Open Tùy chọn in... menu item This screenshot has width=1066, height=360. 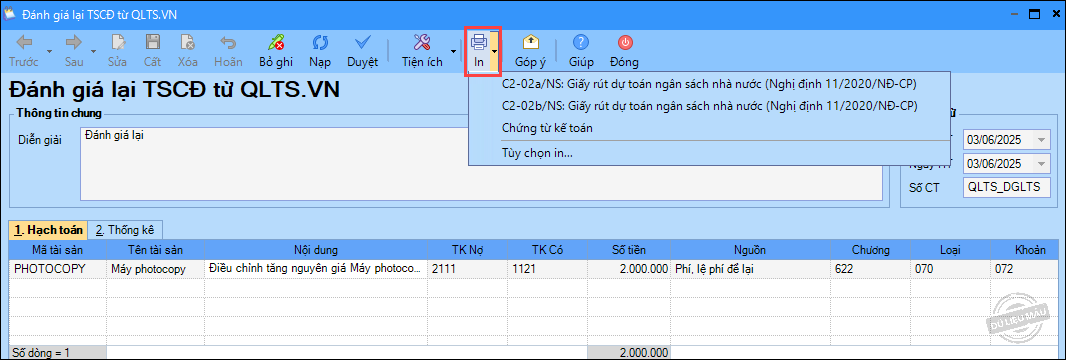(x=709, y=154)
